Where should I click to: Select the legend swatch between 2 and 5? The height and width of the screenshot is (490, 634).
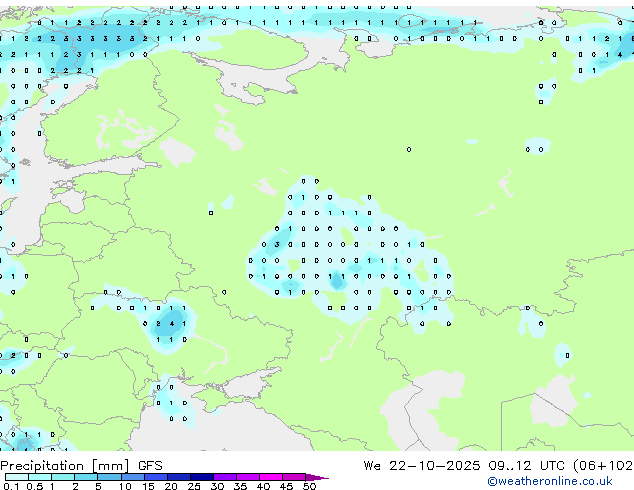pyautogui.click(x=86, y=477)
